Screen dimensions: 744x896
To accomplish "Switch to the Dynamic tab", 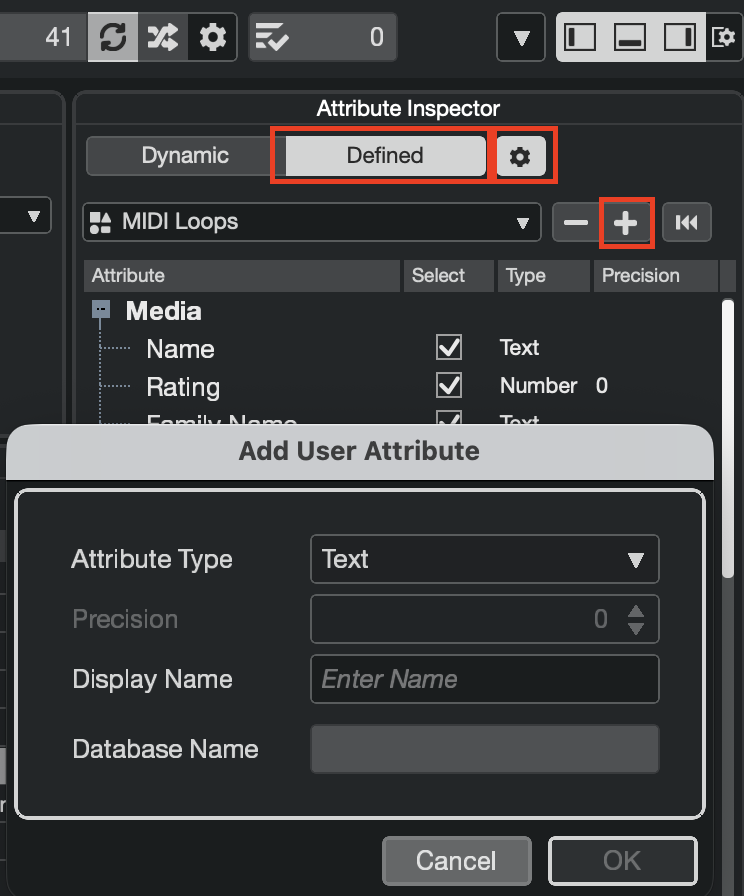I will pyautogui.click(x=185, y=156).
